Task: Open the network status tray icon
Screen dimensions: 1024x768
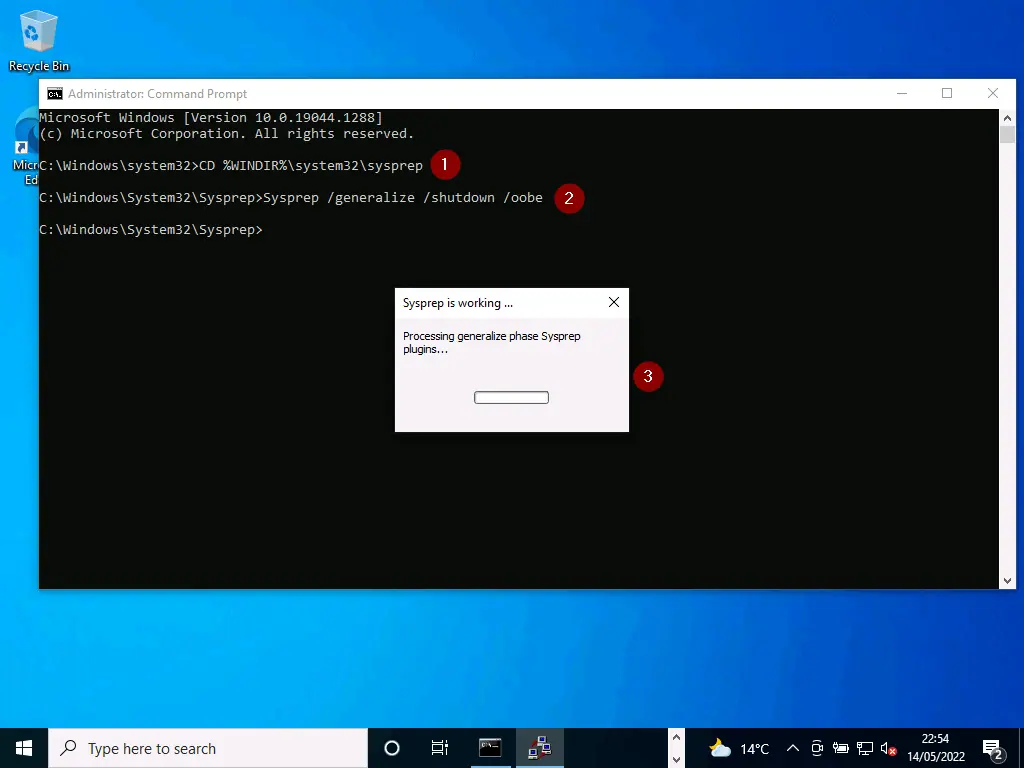Action: click(865, 748)
